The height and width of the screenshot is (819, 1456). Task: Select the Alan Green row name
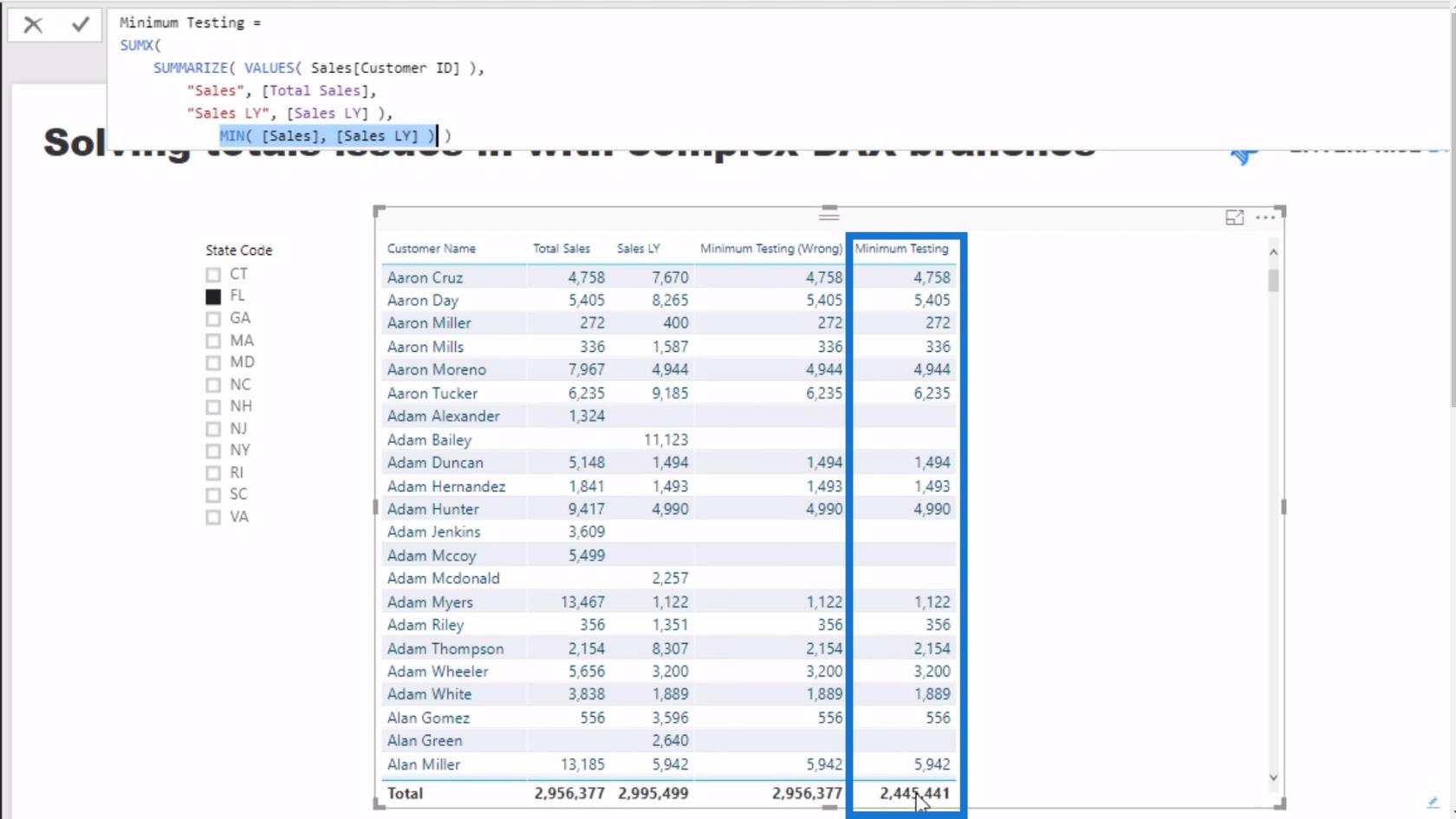tap(425, 741)
